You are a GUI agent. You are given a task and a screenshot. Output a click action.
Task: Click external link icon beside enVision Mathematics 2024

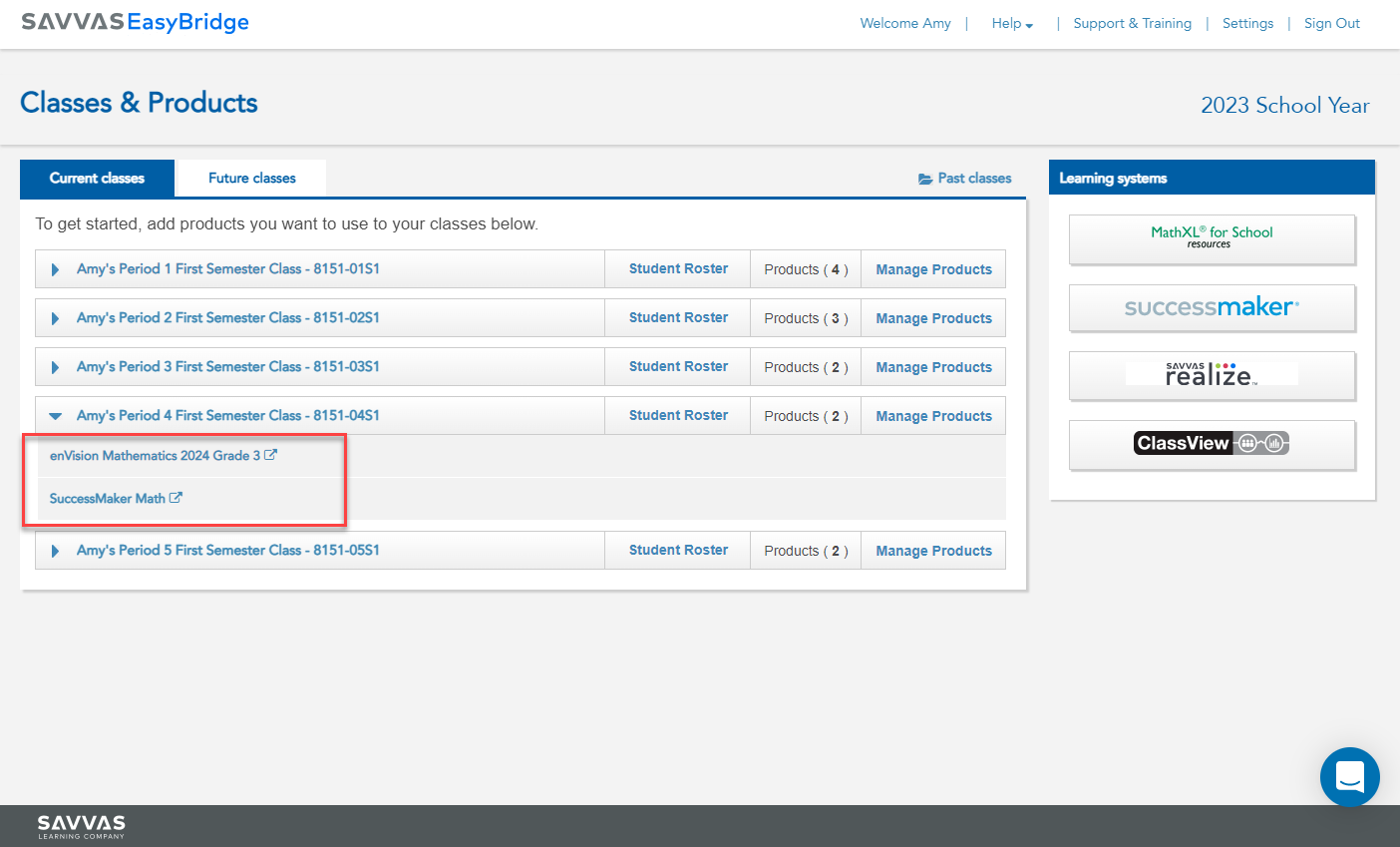271,454
